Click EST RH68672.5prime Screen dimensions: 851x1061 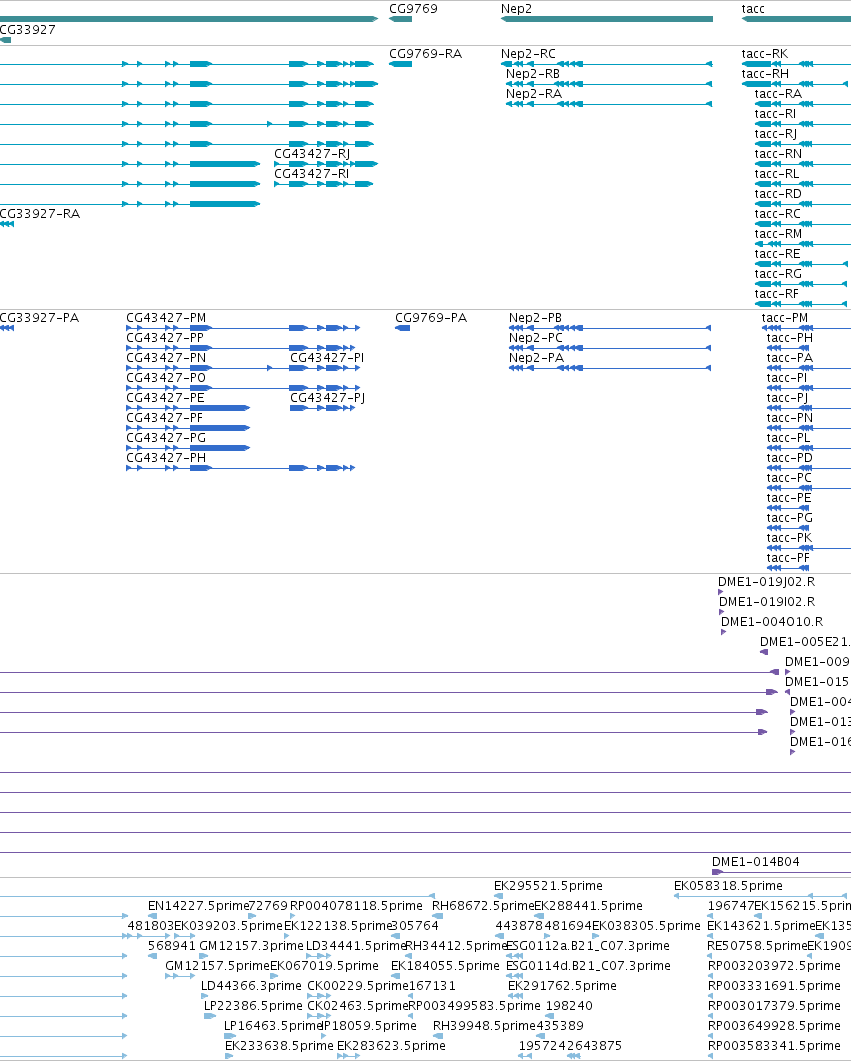[x=483, y=905]
